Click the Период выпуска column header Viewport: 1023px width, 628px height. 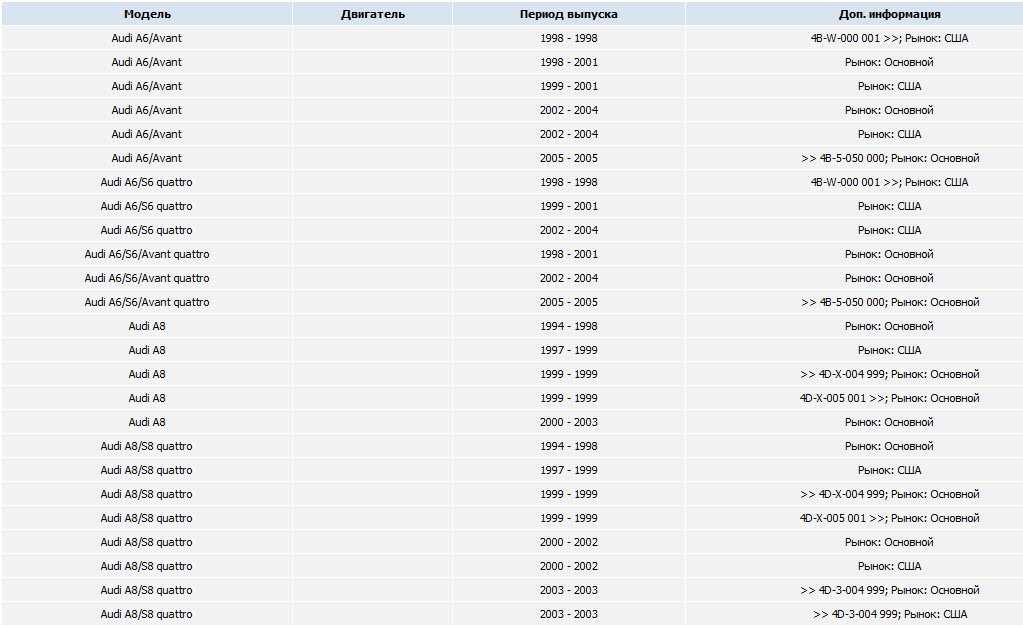coord(568,14)
